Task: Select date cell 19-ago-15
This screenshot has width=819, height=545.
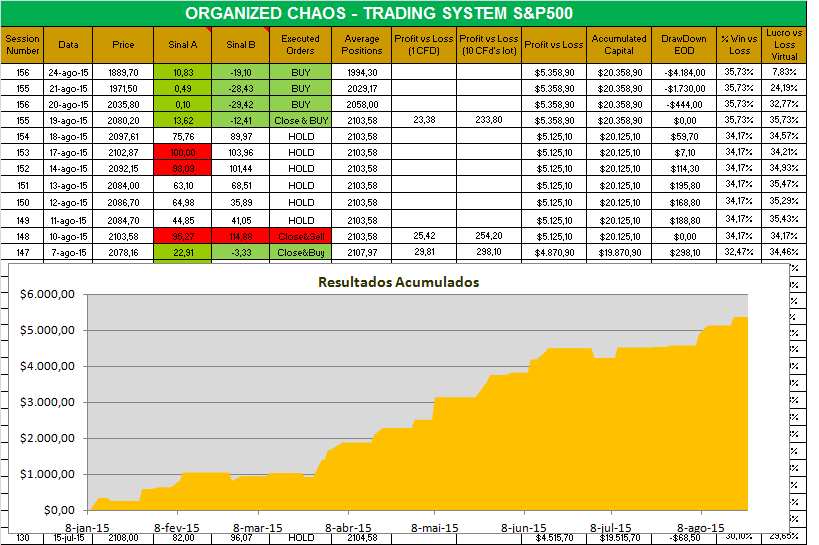Action: (68, 120)
